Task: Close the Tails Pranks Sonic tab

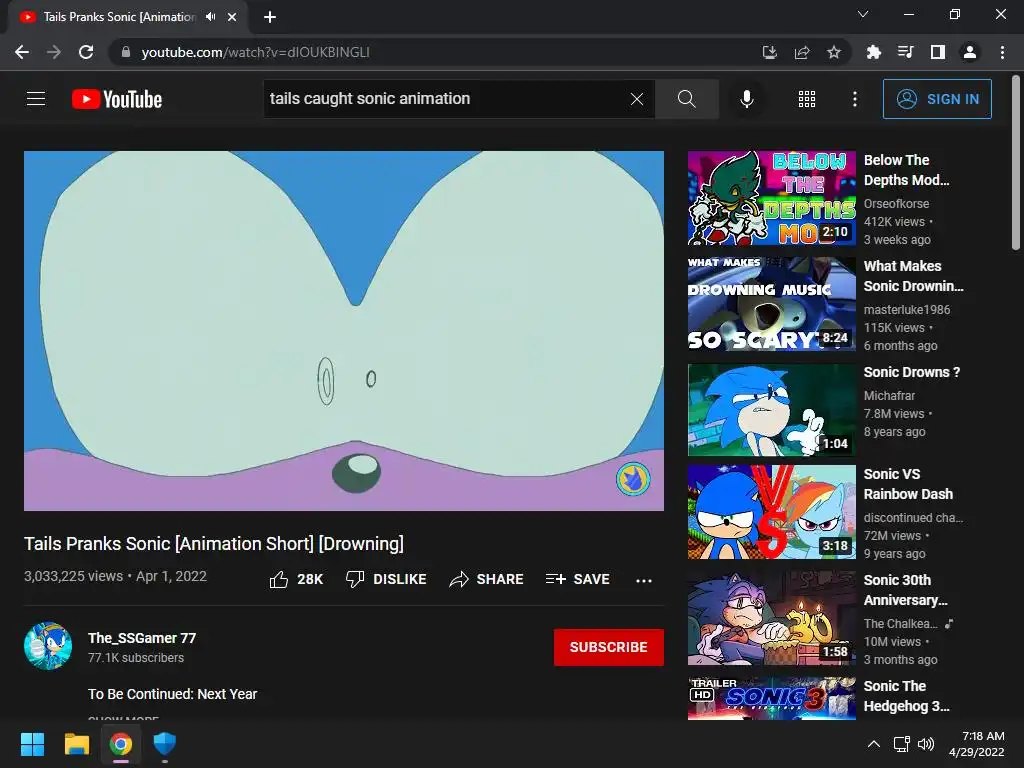Action: pyautogui.click(x=232, y=17)
